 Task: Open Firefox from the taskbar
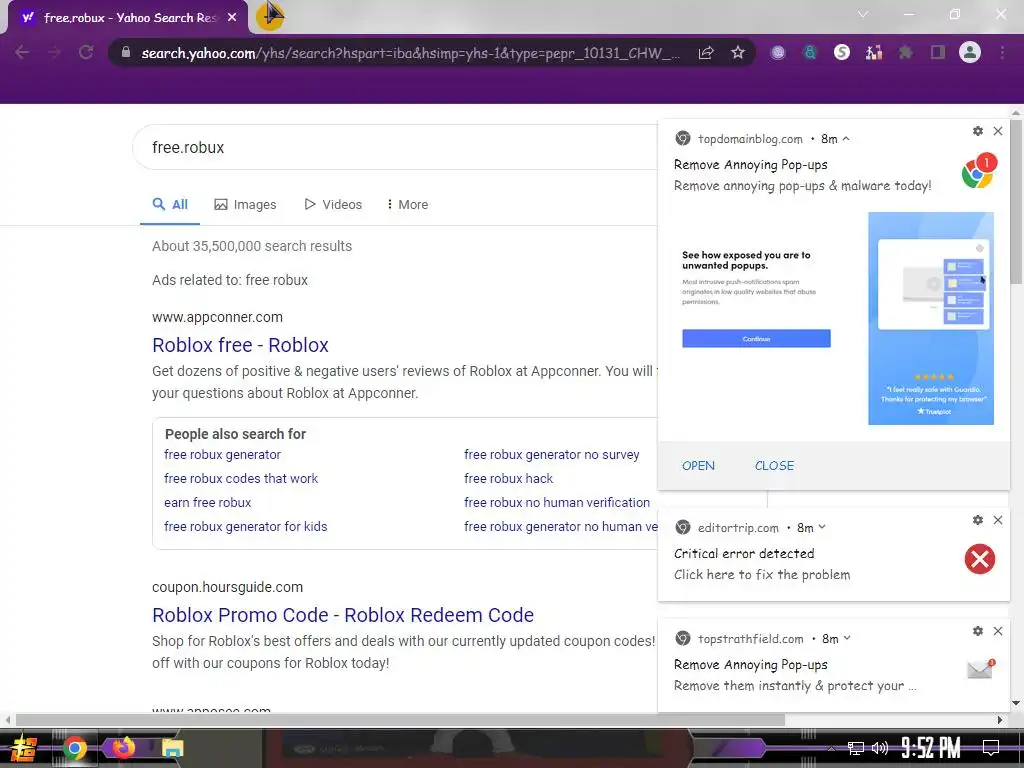123,748
